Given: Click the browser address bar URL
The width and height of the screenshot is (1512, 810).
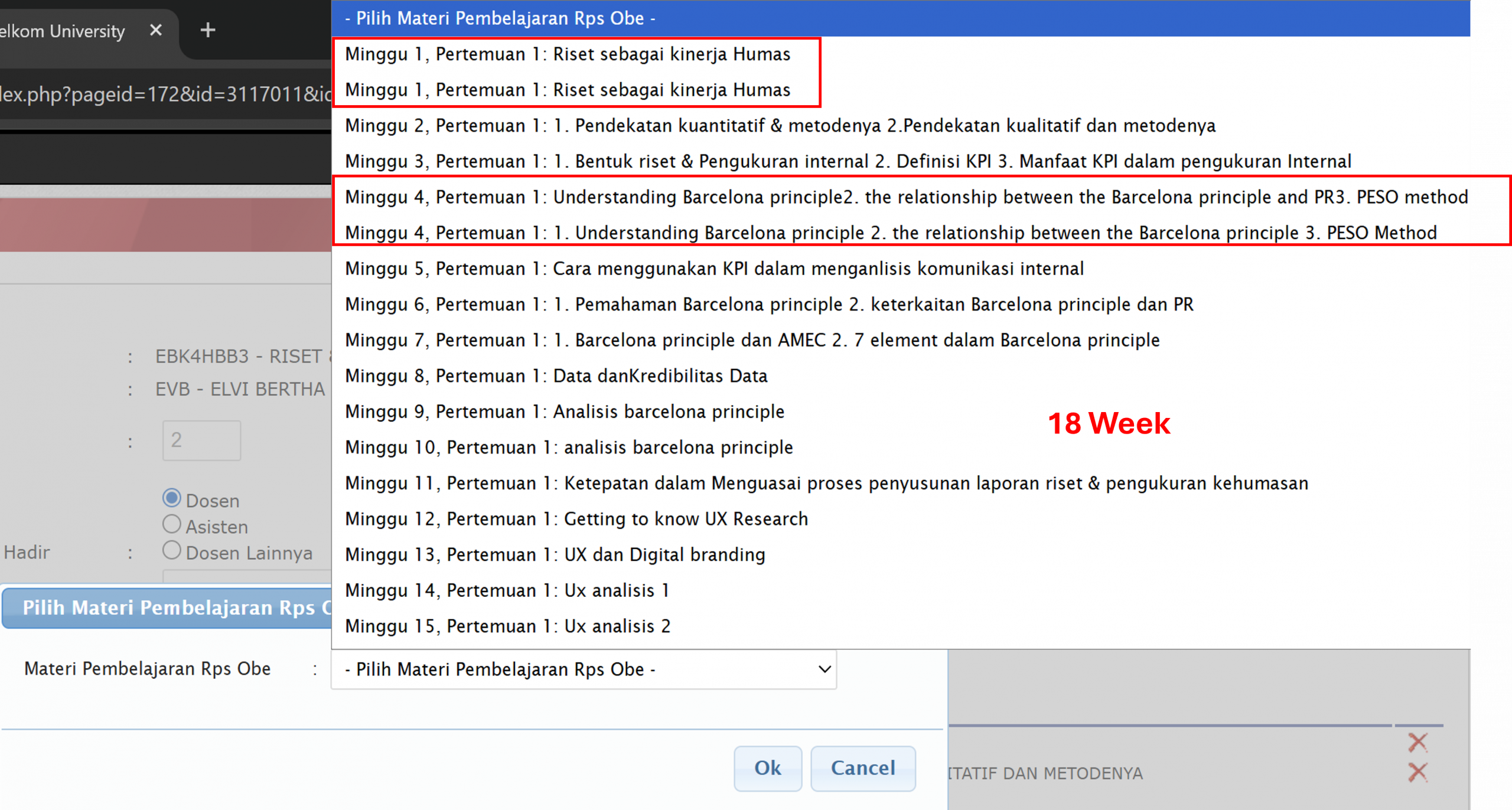Looking at the screenshot, I should pos(165,94).
